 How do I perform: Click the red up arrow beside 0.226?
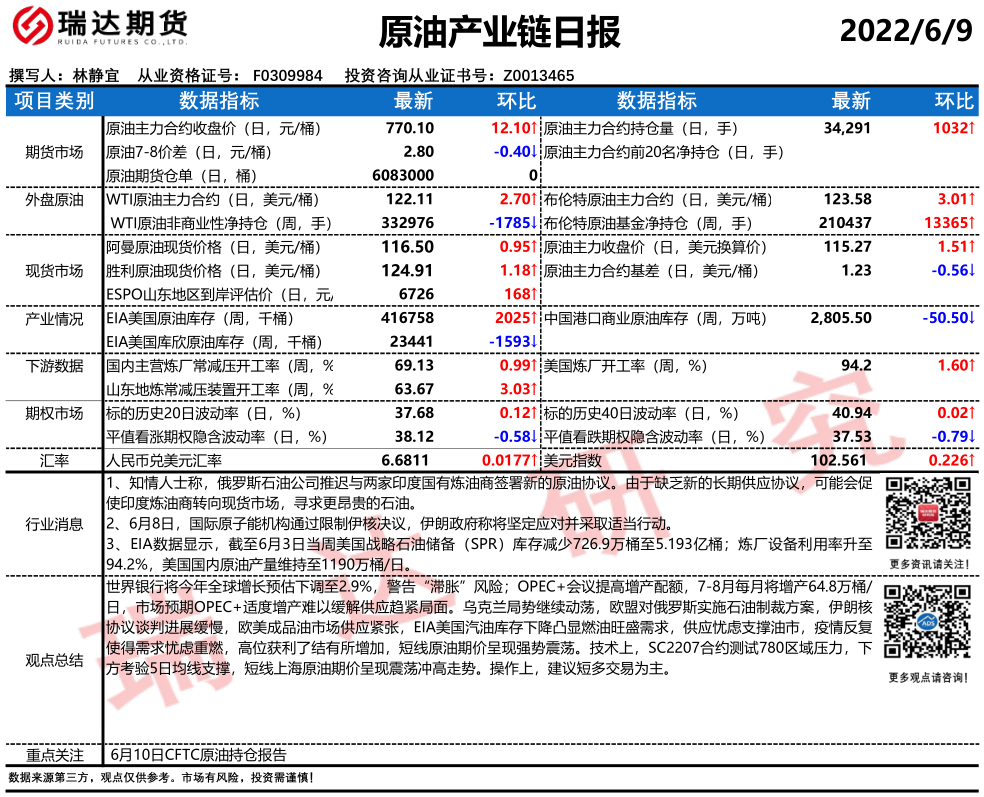(971, 460)
